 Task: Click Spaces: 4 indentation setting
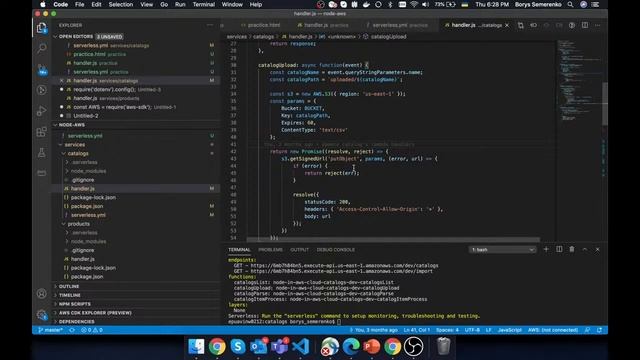(447, 330)
